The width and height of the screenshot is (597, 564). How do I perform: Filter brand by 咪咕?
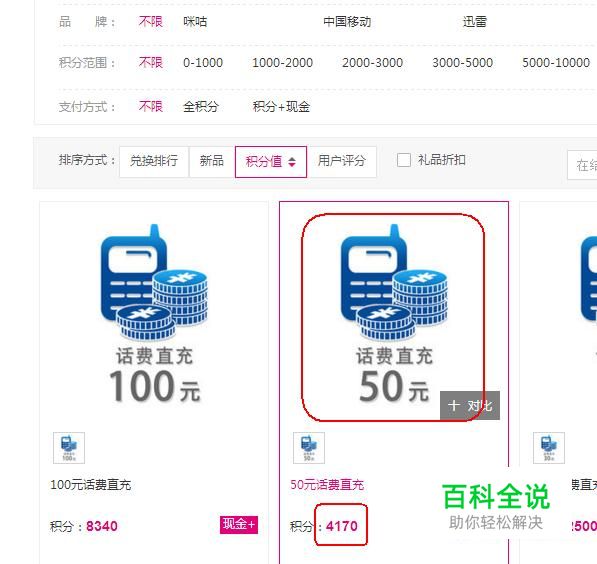coord(195,21)
